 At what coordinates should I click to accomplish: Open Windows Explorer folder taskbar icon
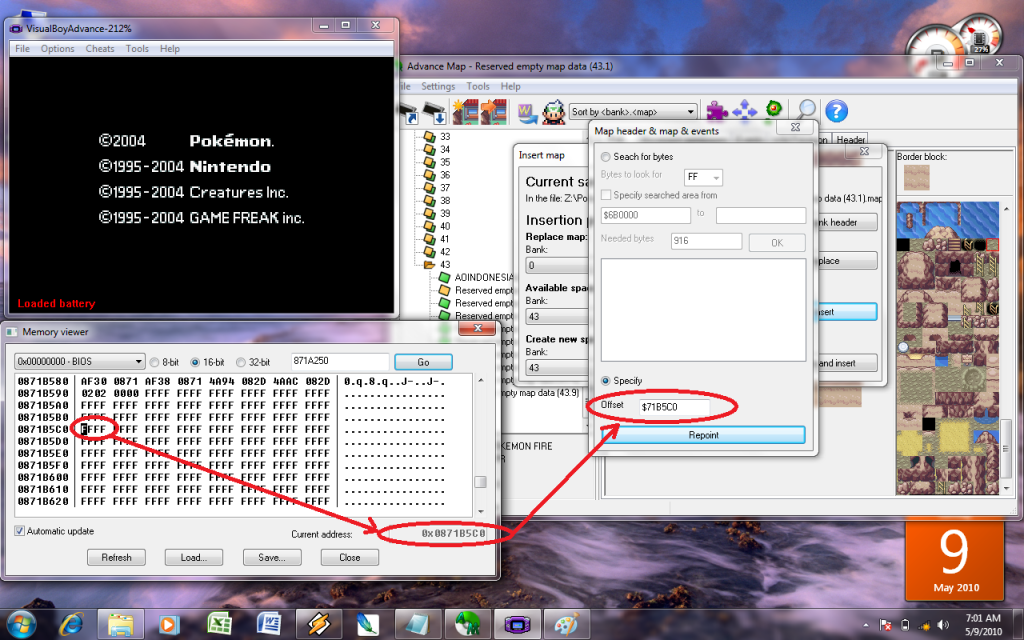coord(120,625)
